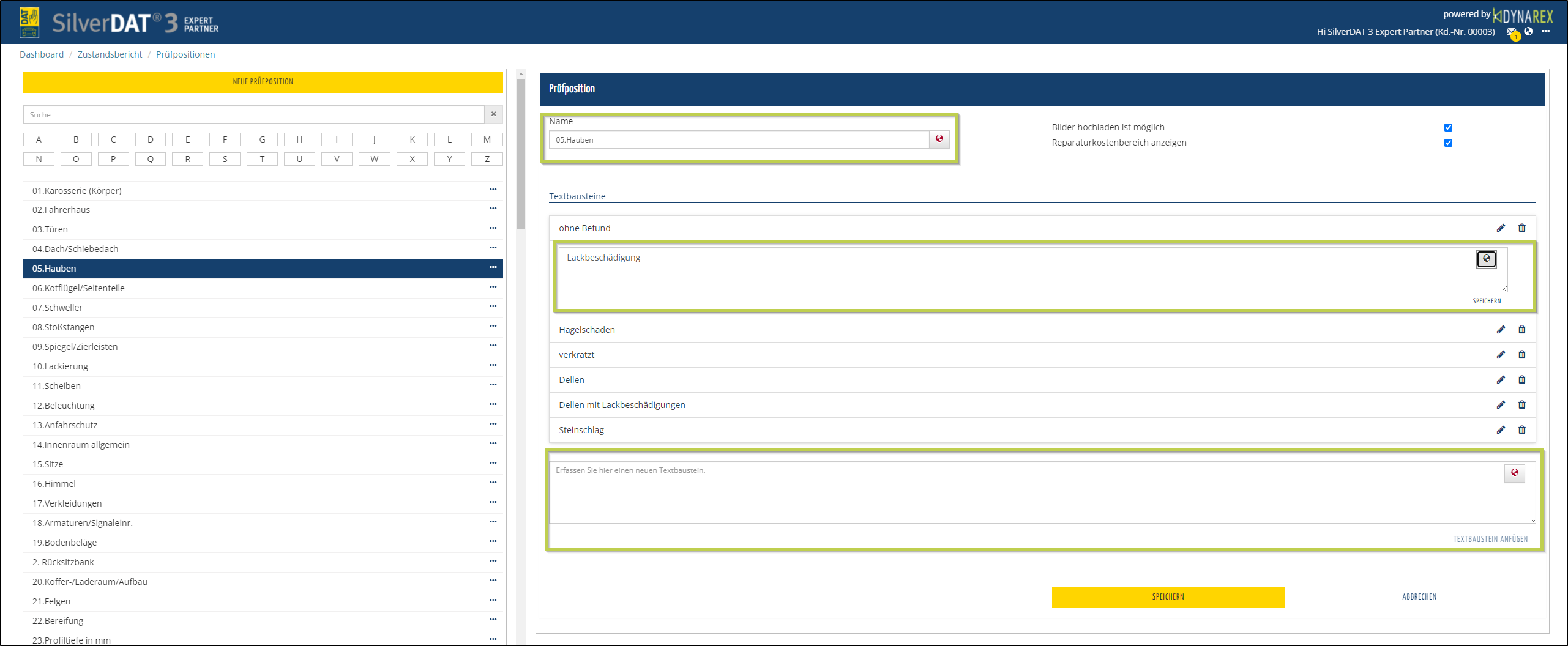Click the pencil icon for Dellen mit Lackbeschädigungen
Screen dimensions: 1568x646
(x=1501, y=405)
